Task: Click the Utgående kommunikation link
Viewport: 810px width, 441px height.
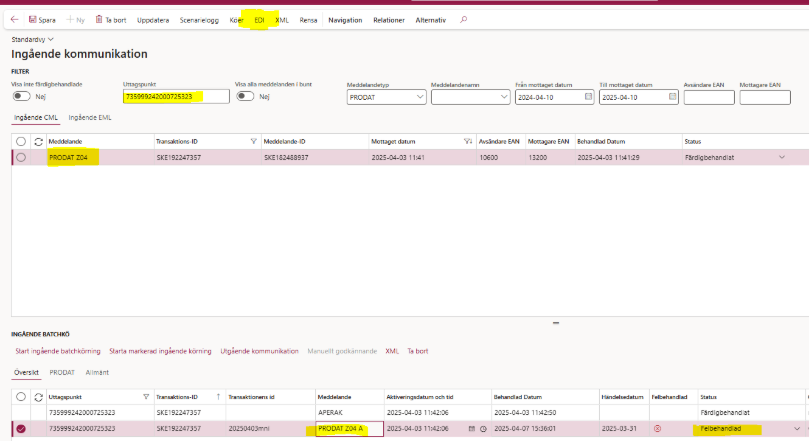Action: [x=259, y=351]
